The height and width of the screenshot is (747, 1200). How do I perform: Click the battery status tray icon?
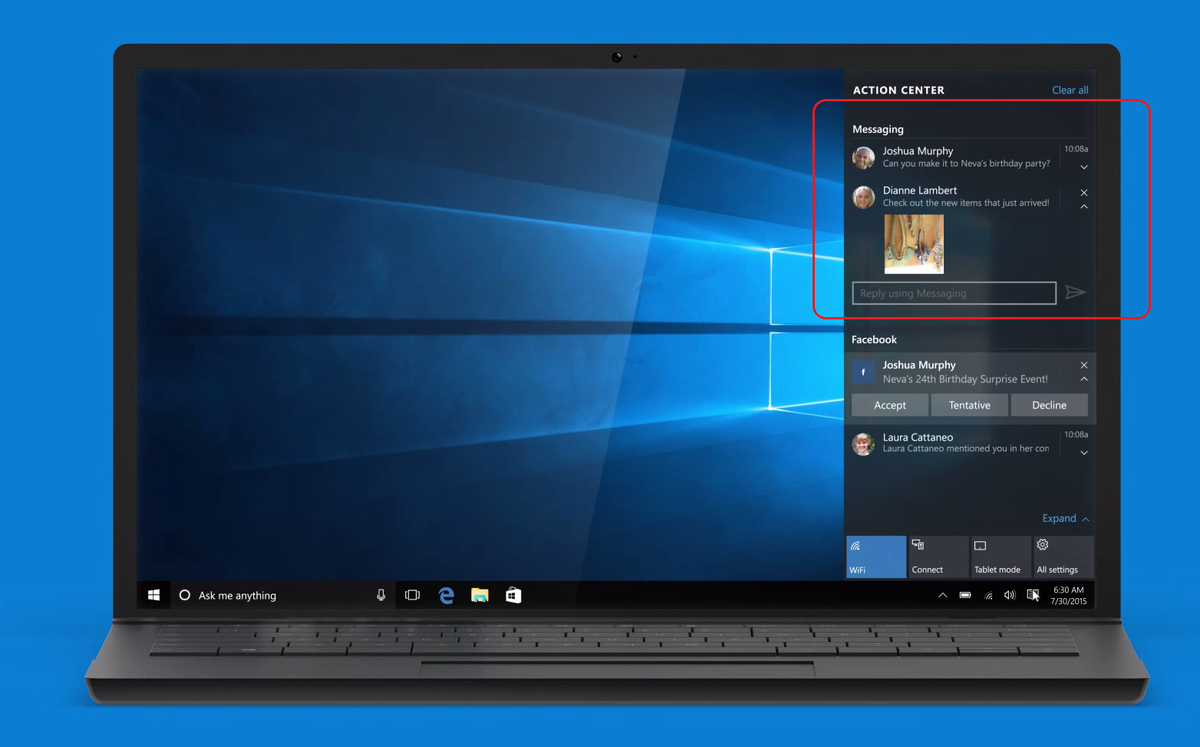pyautogui.click(x=965, y=595)
